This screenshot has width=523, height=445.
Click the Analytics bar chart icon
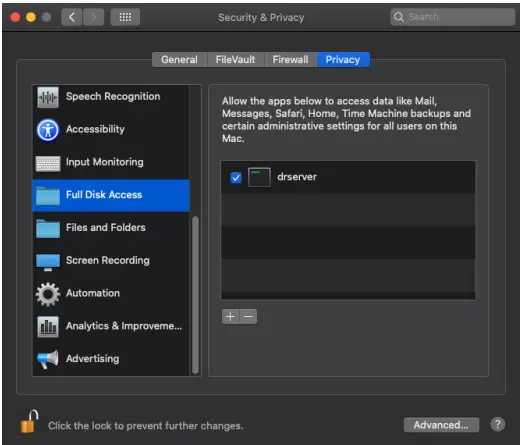[x=48, y=327]
